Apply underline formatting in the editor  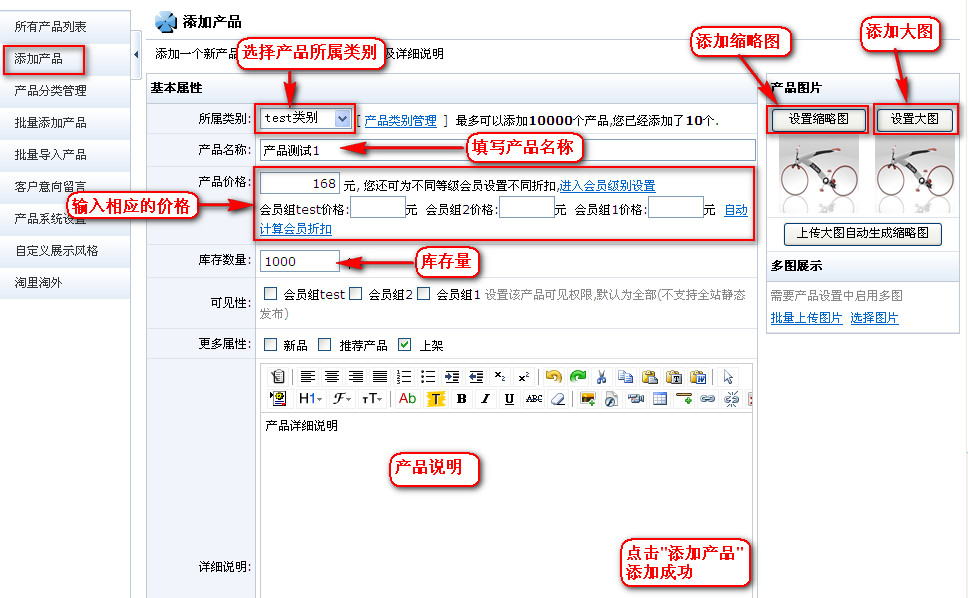pos(509,399)
